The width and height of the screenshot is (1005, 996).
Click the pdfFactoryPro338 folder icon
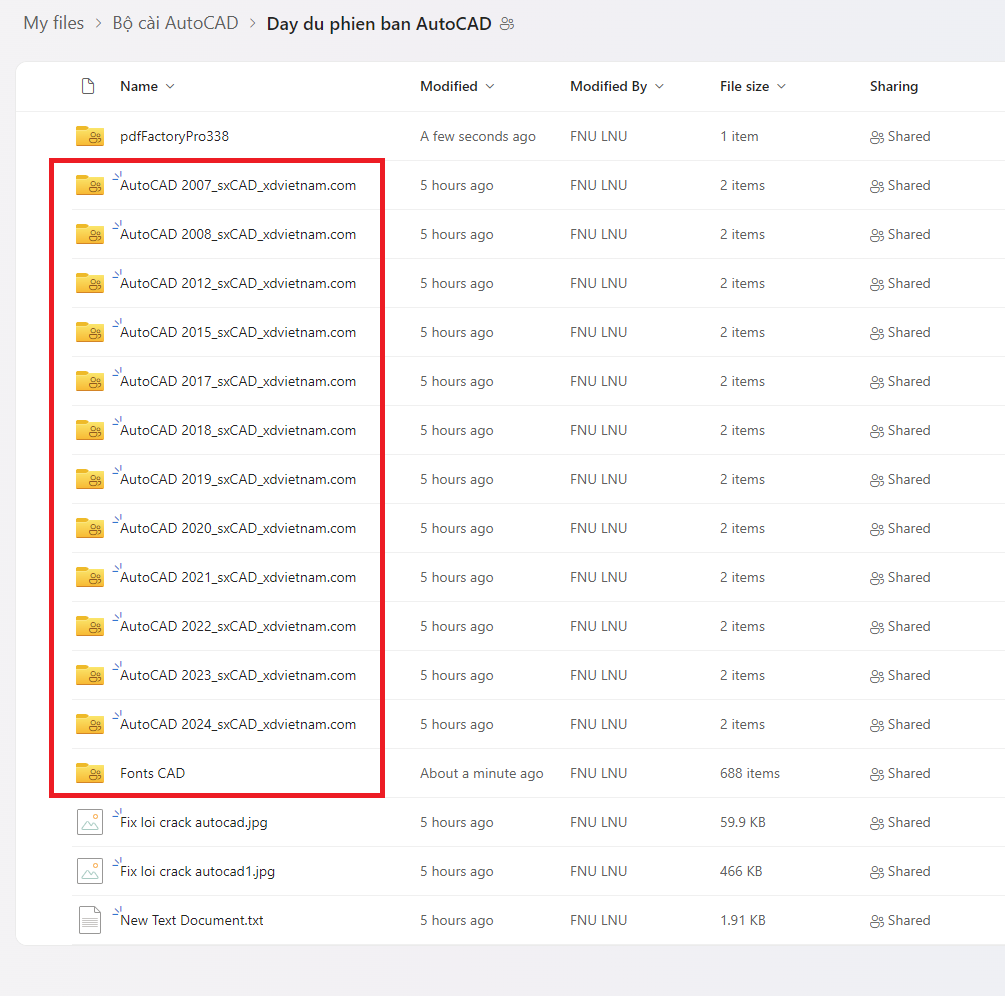(x=89, y=136)
